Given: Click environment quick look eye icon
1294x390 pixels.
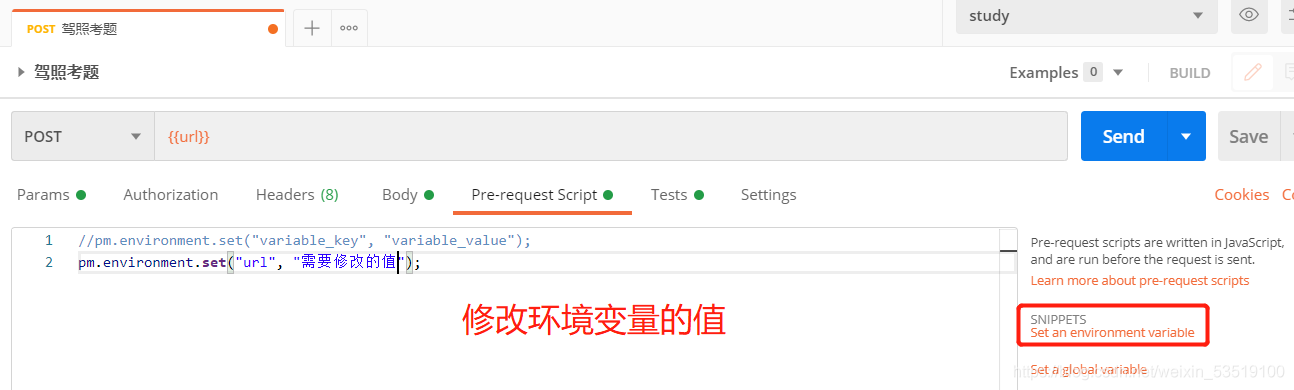Looking at the screenshot, I should [1248, 16].
